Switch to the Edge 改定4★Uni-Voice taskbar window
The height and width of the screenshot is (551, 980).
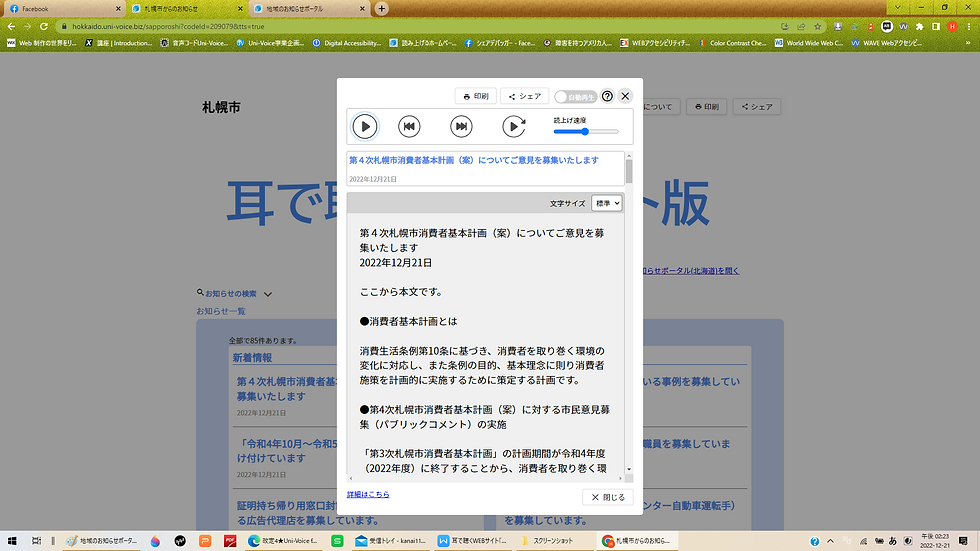pyautogui.click(x=283, y=541)
